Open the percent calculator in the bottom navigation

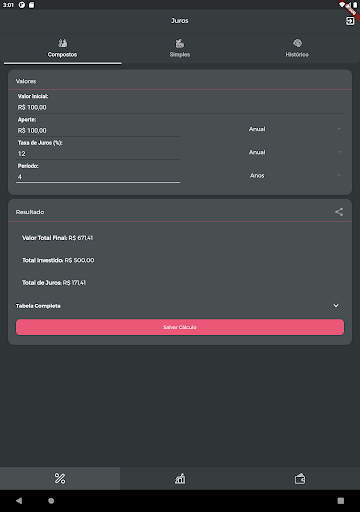60,478
